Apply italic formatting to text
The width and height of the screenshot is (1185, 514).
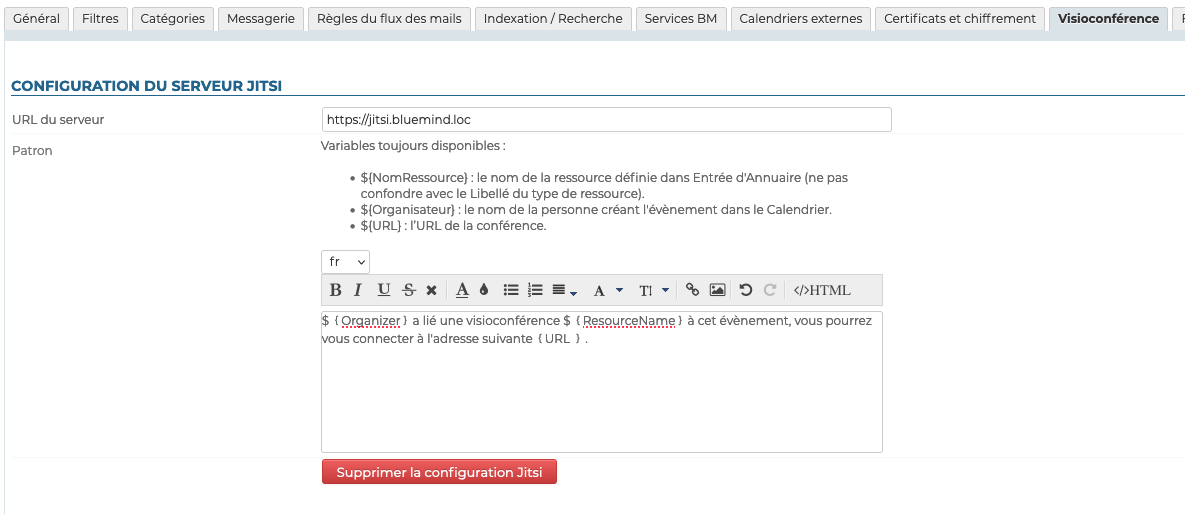coord(358,290)
